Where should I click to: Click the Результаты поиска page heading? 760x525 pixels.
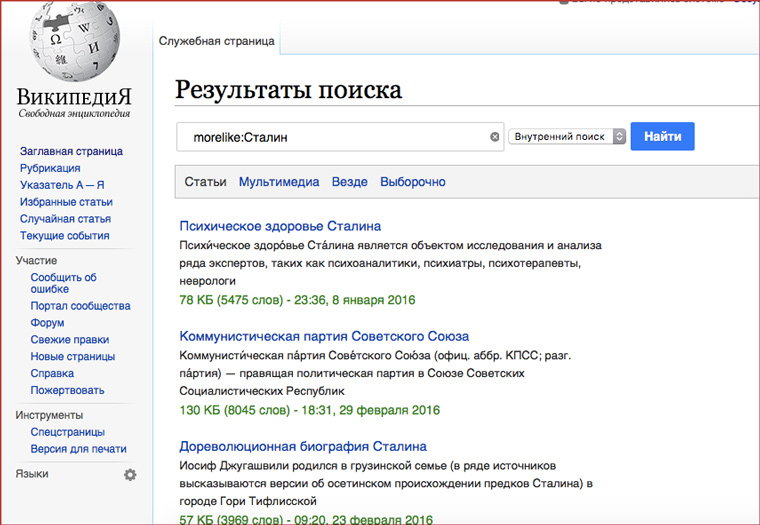[x=288, y=90]
